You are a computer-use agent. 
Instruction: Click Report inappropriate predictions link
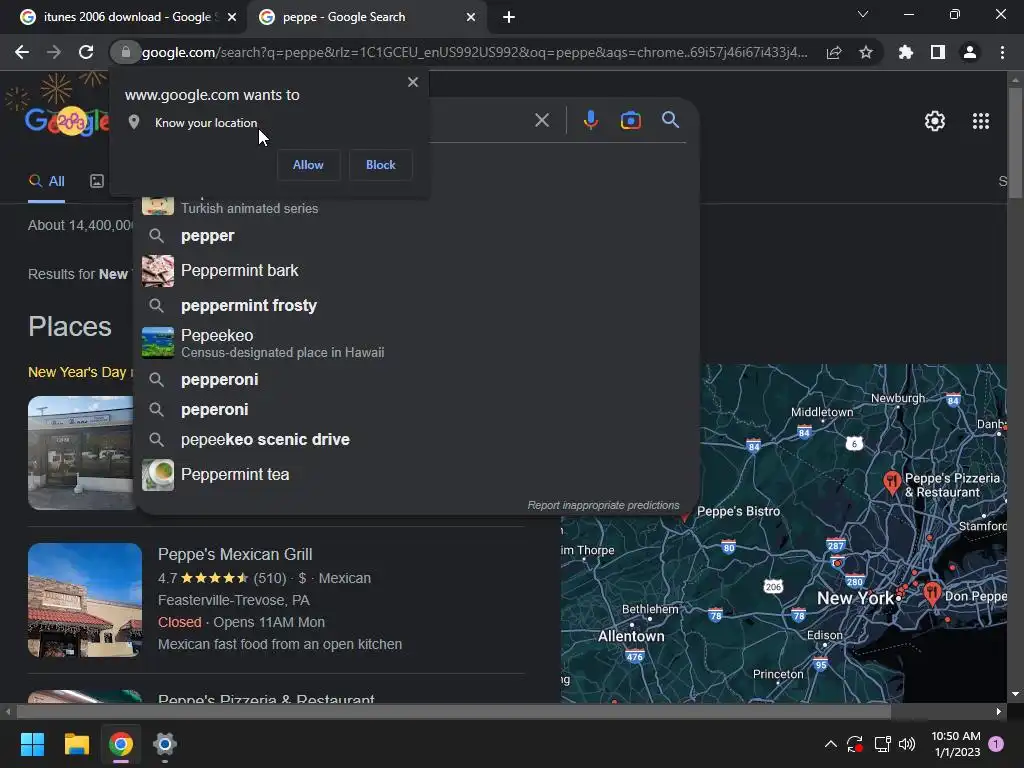pos(603,505)
